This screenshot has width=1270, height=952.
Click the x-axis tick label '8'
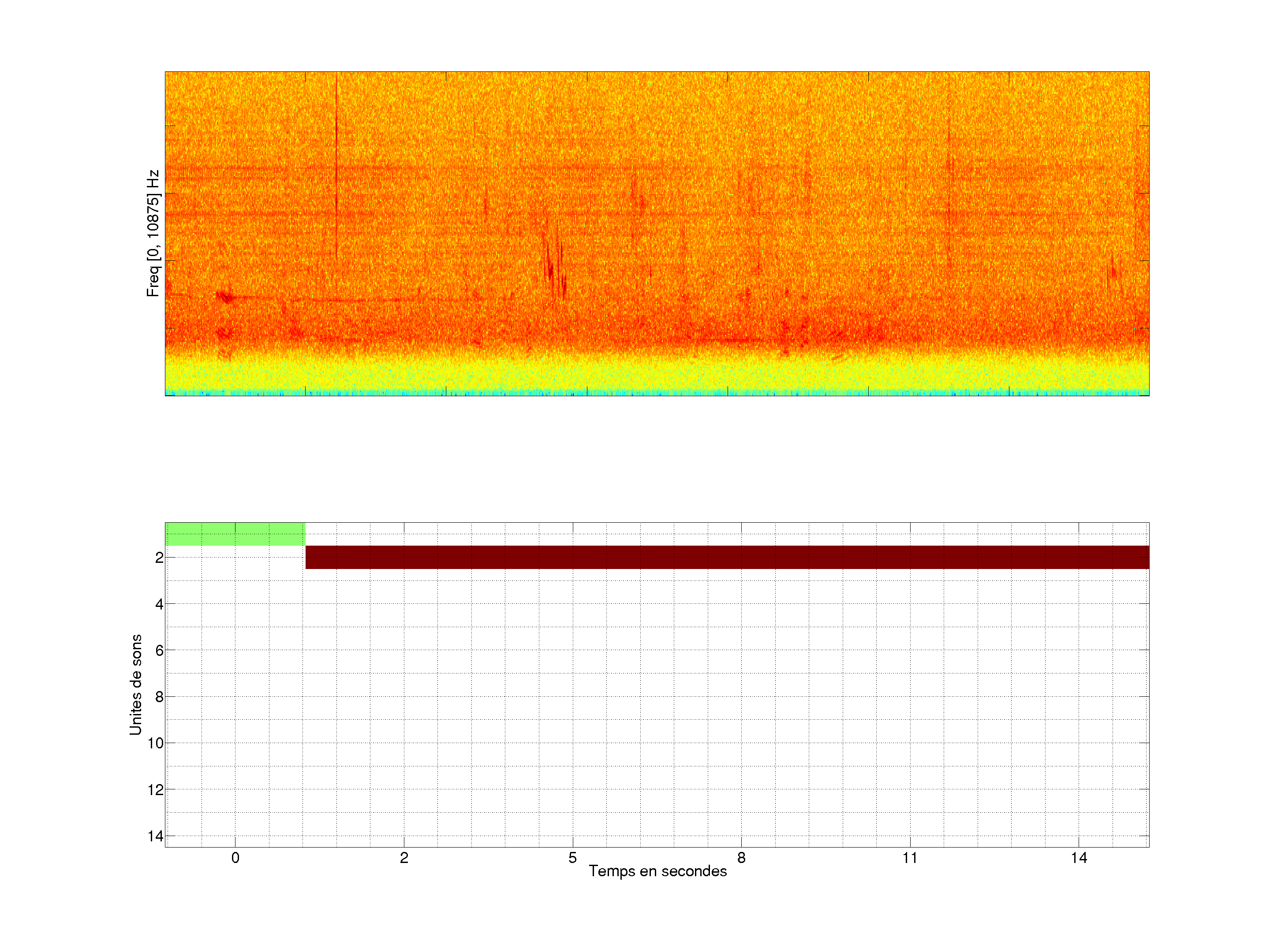[741, 858]
